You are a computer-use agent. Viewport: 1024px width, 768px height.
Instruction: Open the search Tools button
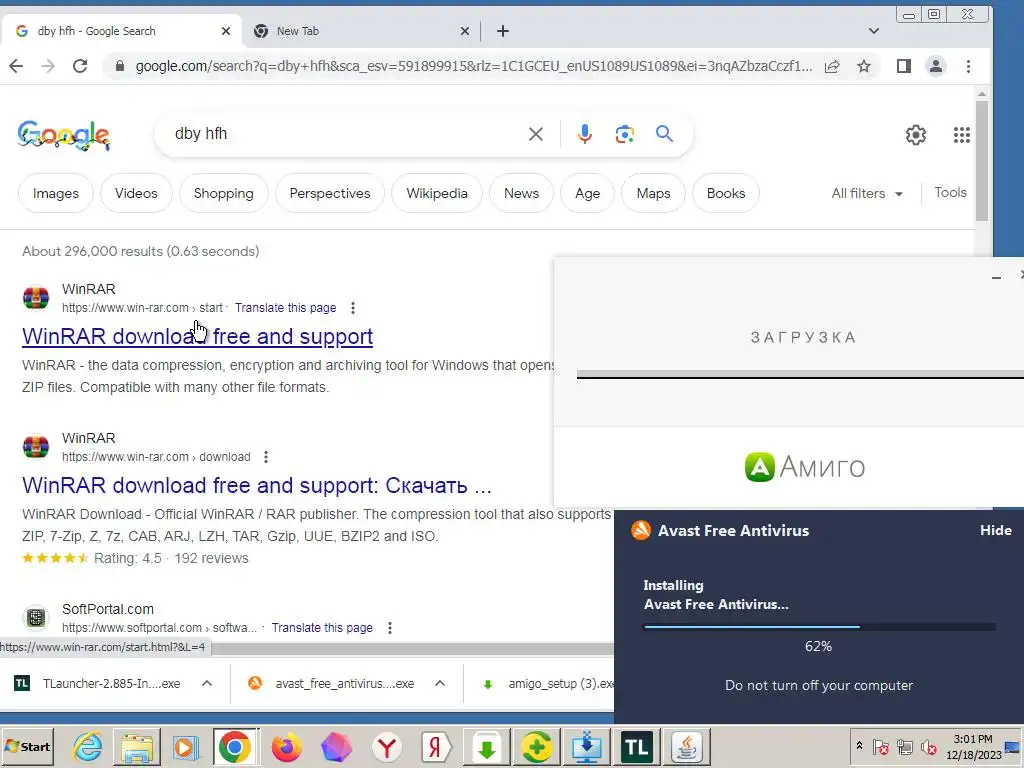click(x=950, y=193)
